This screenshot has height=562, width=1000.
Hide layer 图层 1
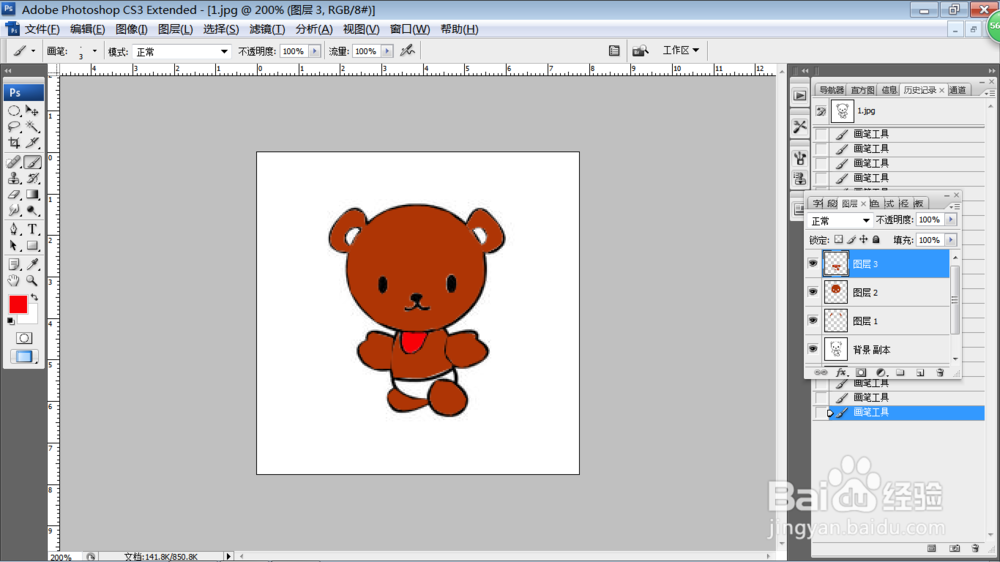(813, 321)
